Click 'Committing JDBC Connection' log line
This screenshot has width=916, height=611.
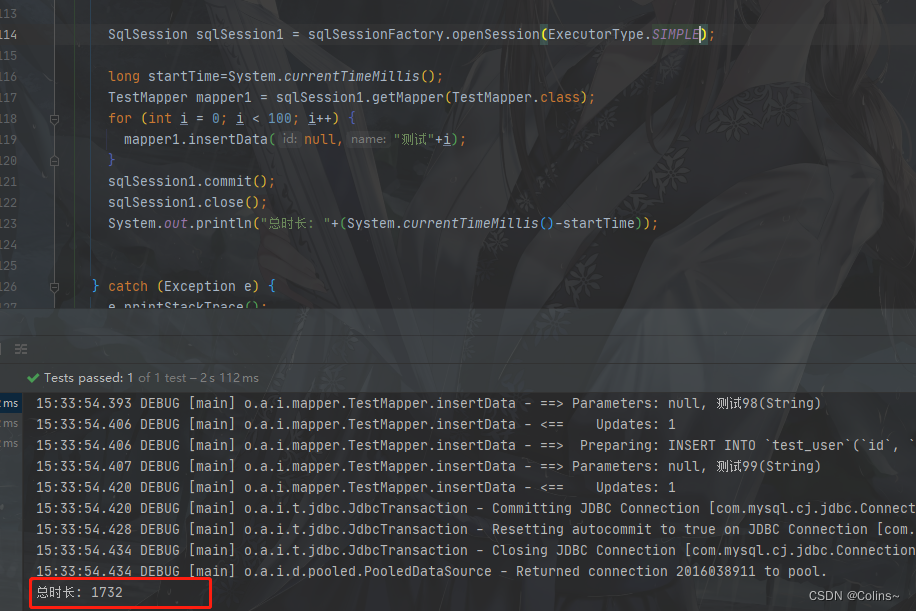[476, 509]
